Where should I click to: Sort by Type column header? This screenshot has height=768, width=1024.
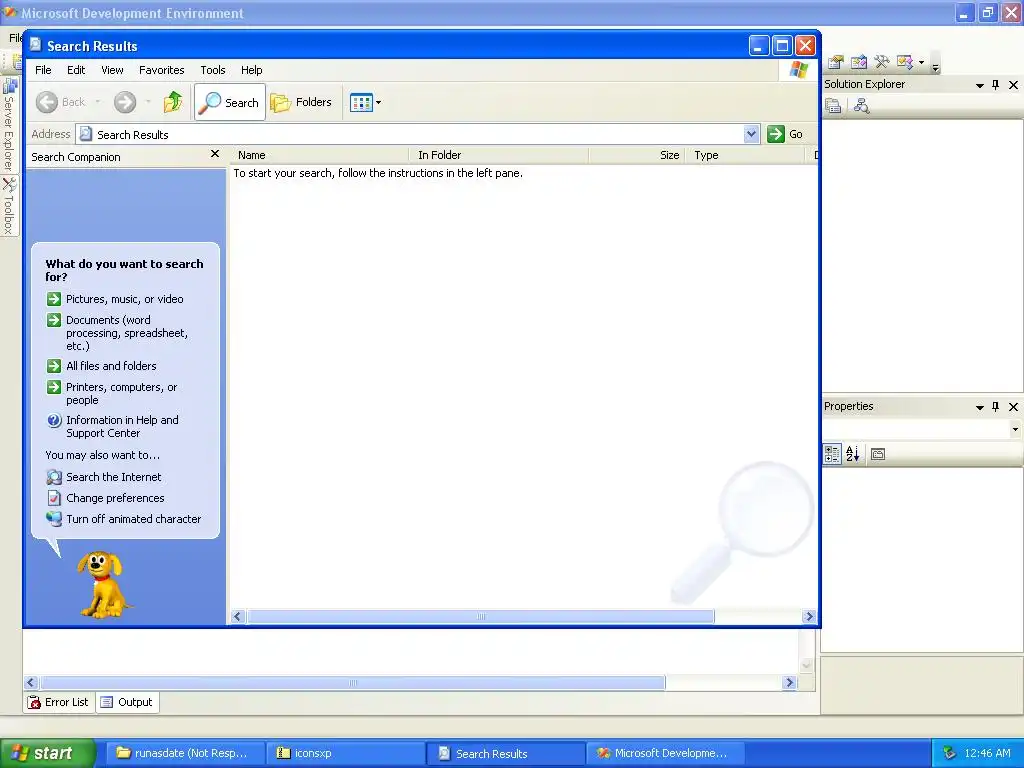point(744,155)
